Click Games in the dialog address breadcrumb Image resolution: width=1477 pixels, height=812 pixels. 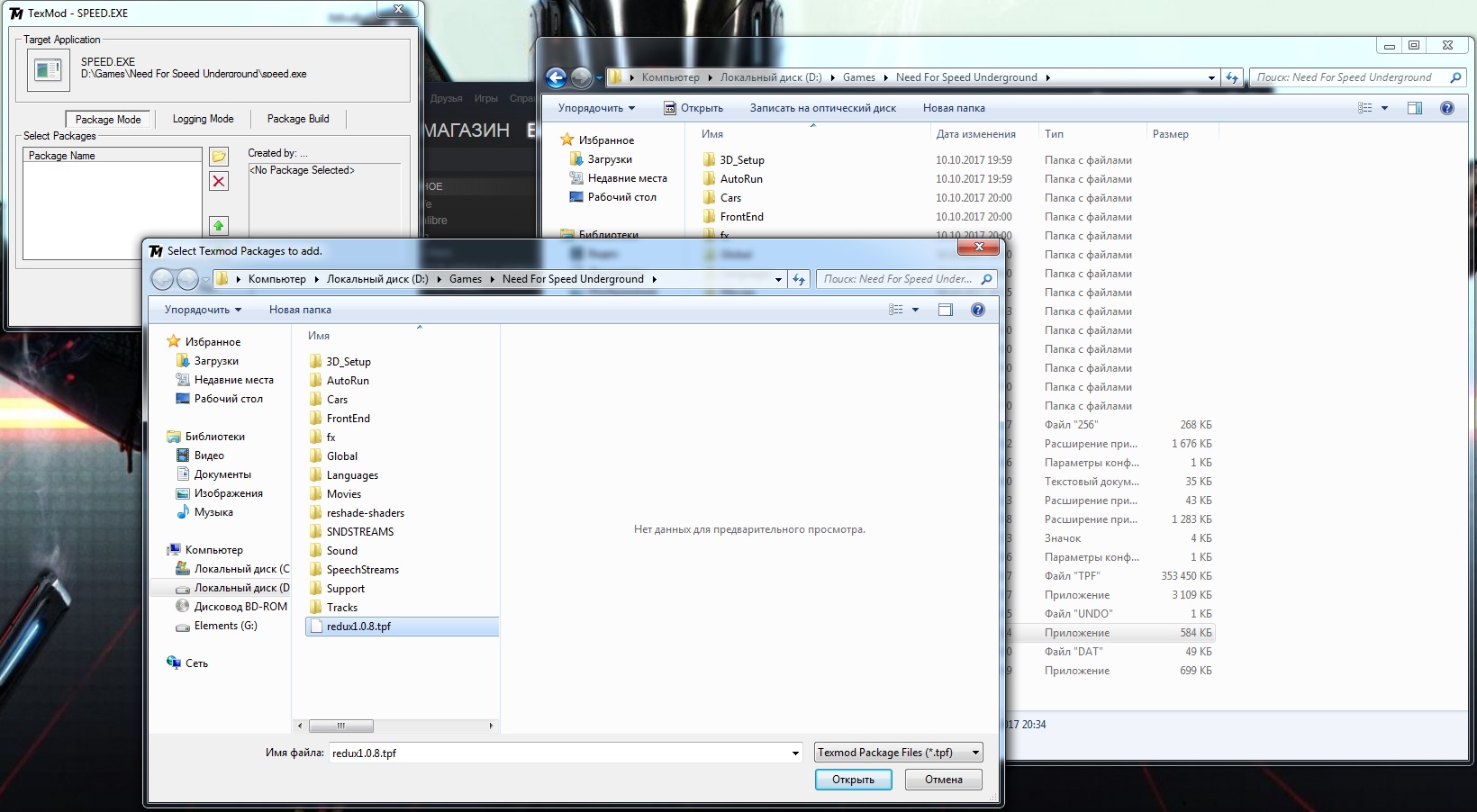pyautogui.click(x=466, y=279)
